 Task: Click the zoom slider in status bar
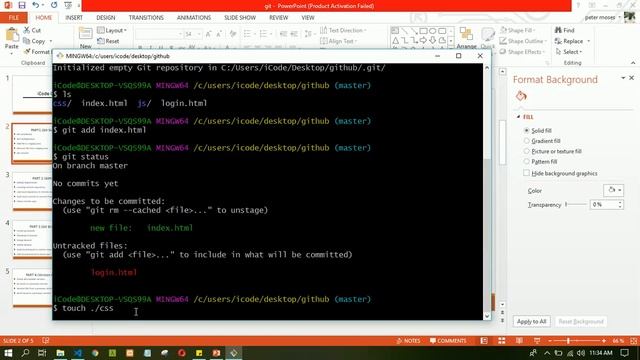point(577,341)
